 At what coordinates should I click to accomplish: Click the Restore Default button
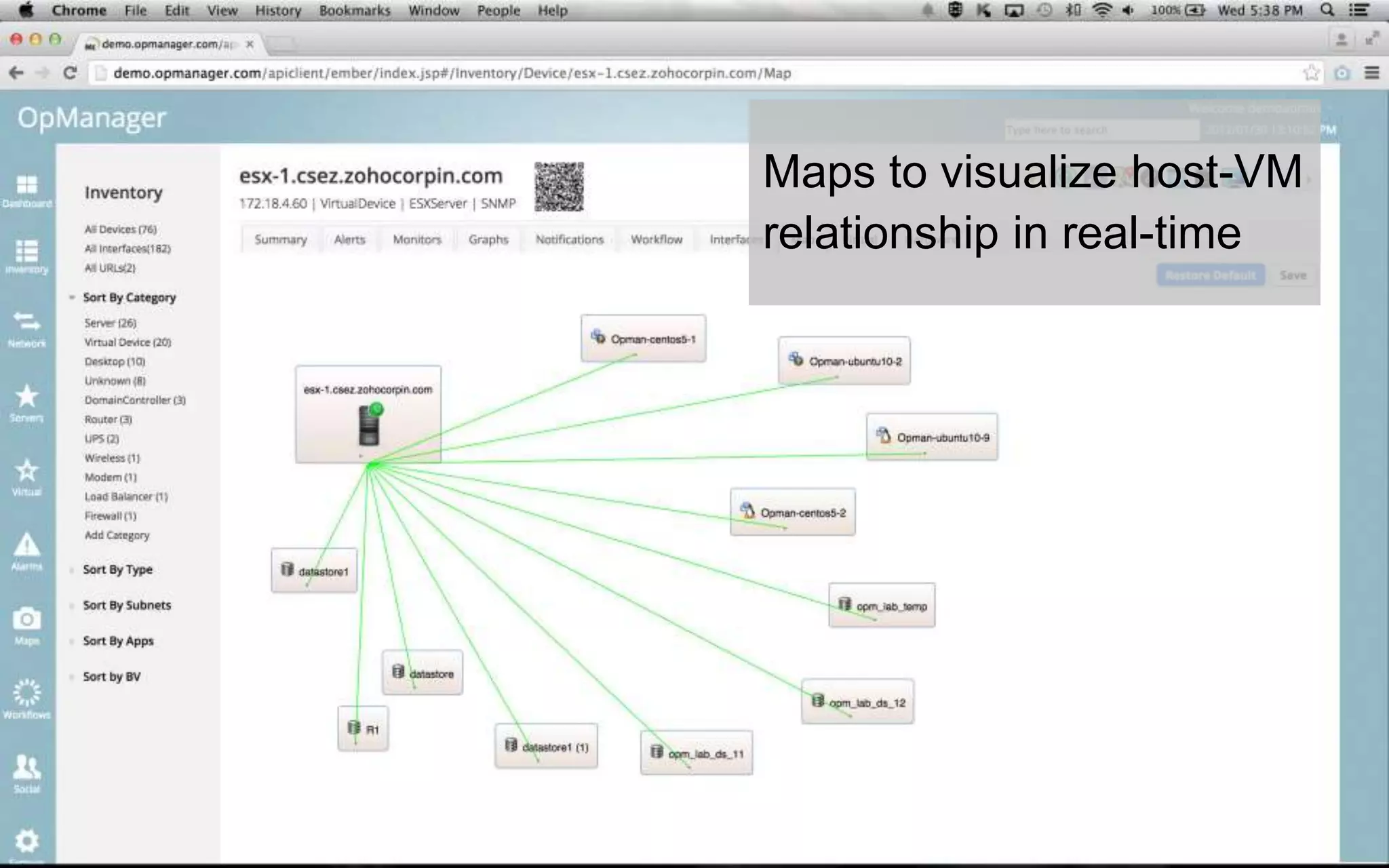1211,275
